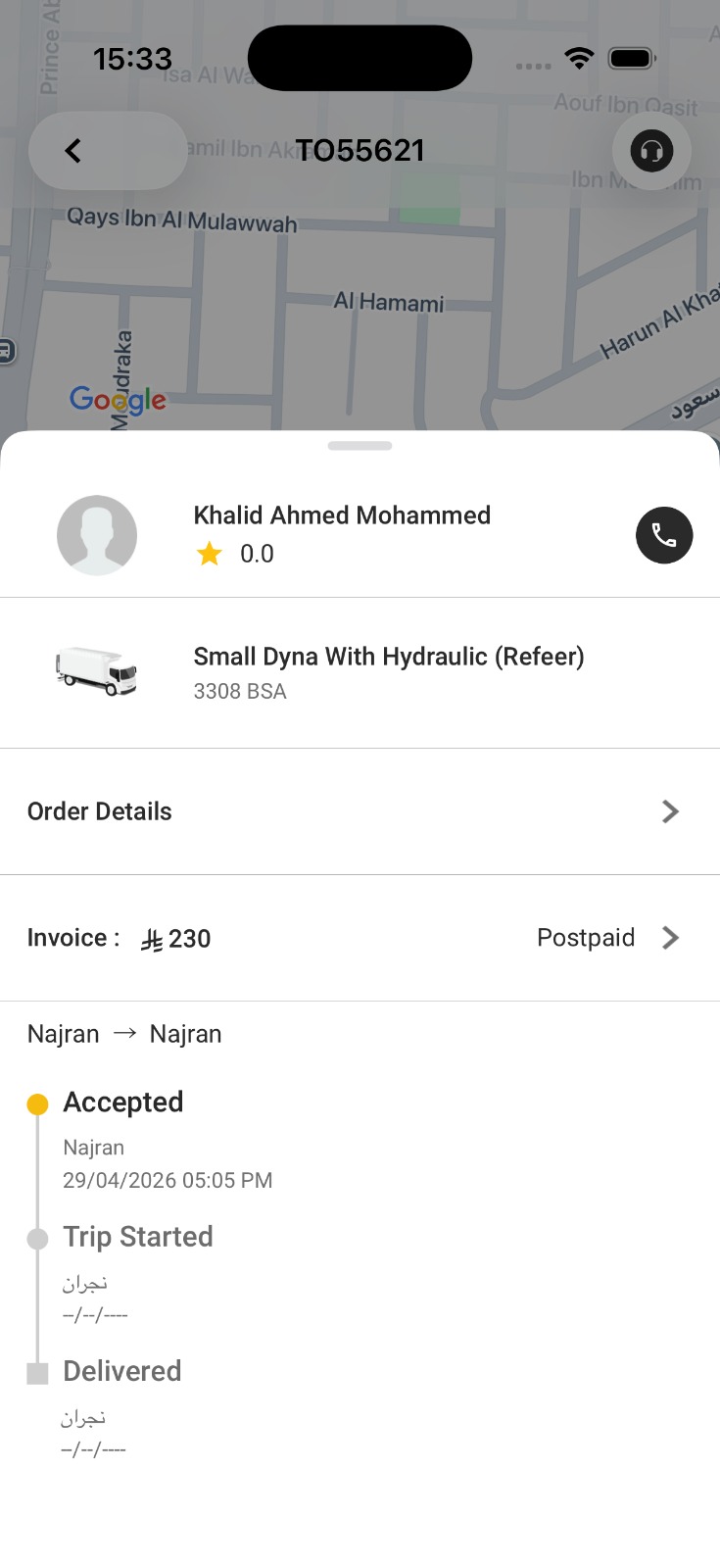Tap the Accepted status yellow marker
720x1568 pixels.
(x=37, y=1104)
